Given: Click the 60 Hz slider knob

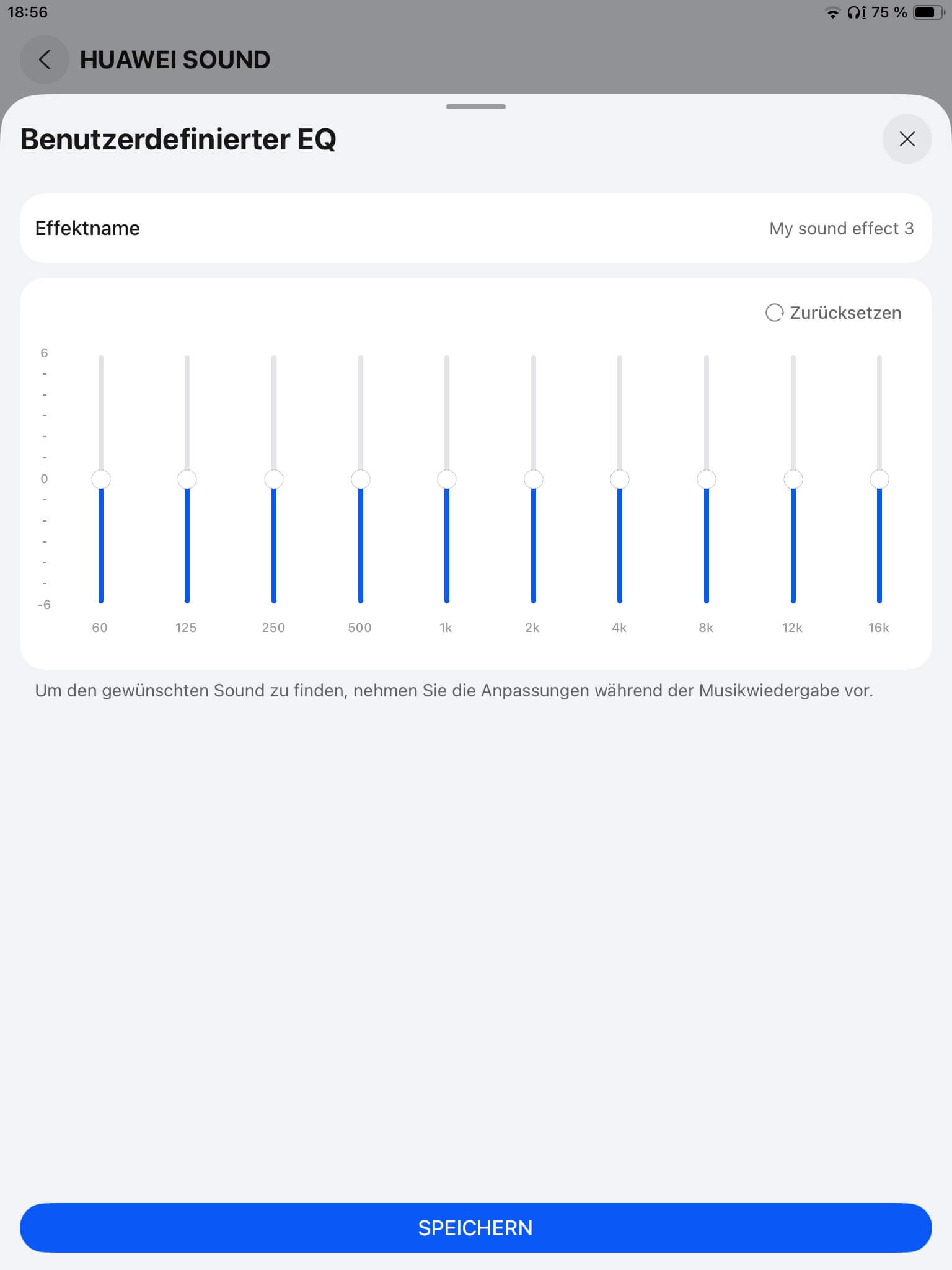Looking at the screenshot, I should 101,479.
